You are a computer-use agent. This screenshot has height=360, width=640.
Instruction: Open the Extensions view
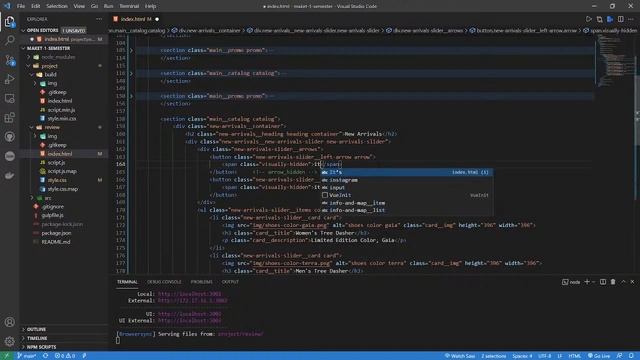point(9,118)
